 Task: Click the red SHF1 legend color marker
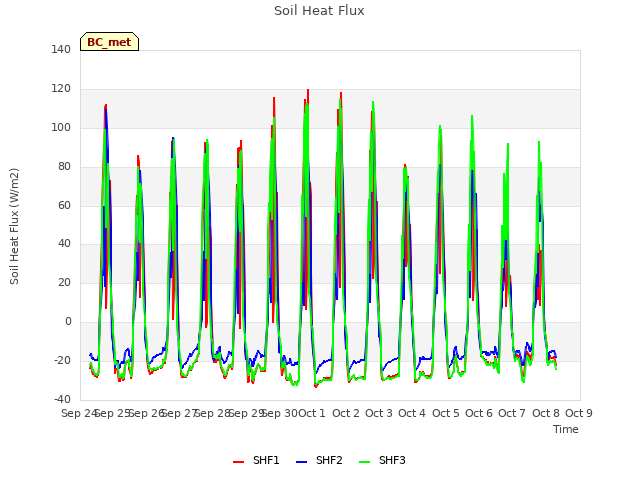click(238, 462)
